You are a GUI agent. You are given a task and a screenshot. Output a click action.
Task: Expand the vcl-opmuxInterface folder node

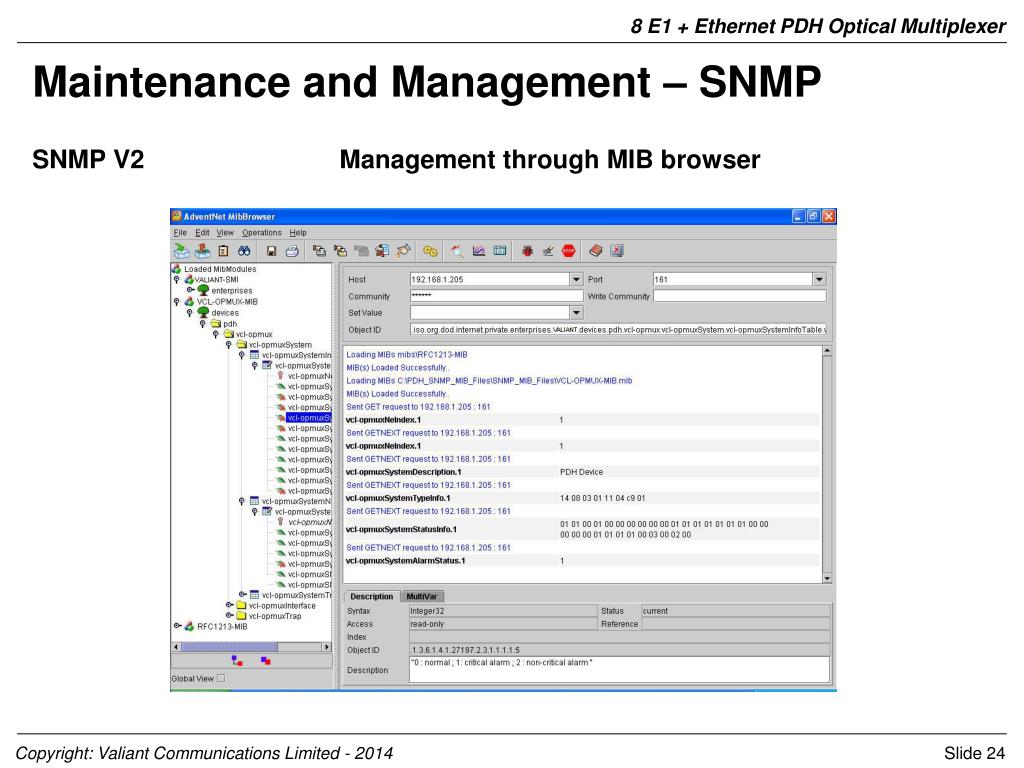(x=229, y=605)
